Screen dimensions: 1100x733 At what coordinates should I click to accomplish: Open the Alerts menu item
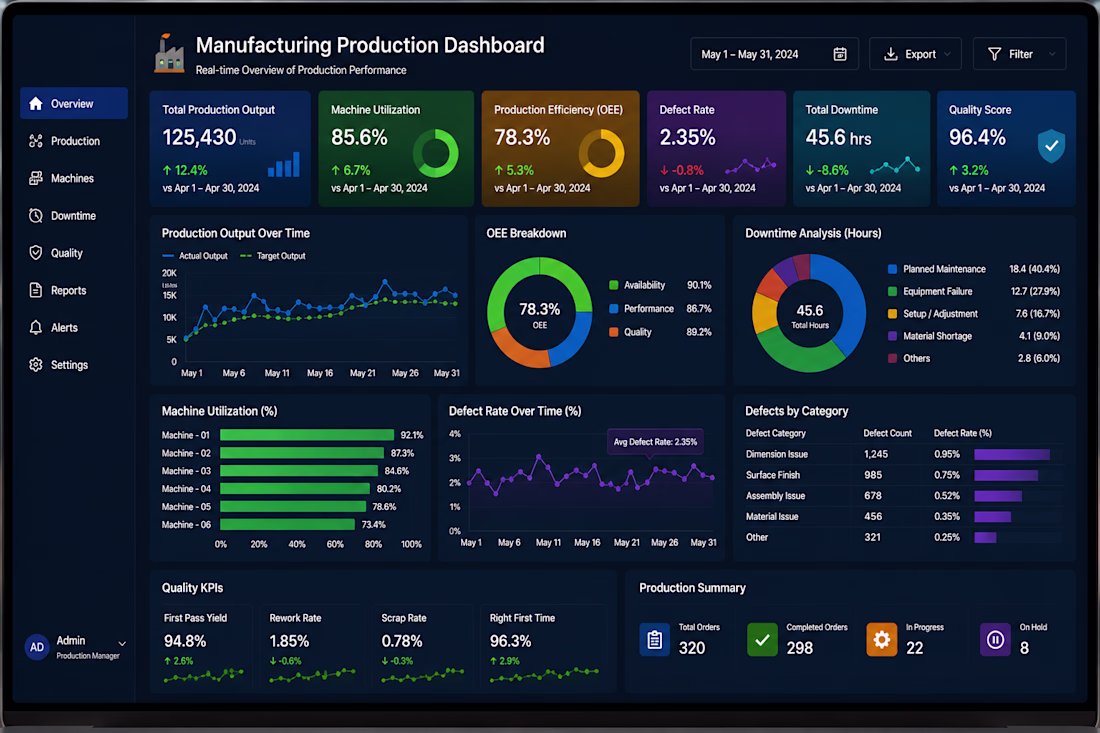74,328
